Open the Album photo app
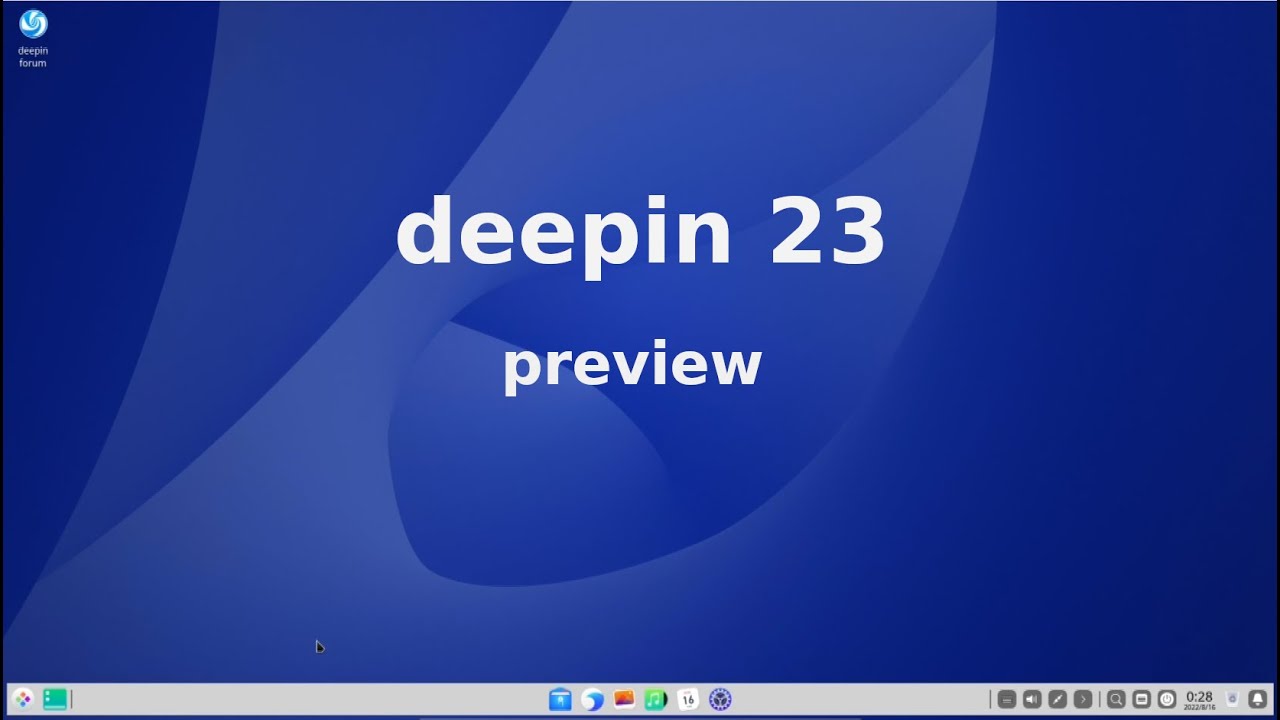 pyautogui.click(x=624, y=699)
